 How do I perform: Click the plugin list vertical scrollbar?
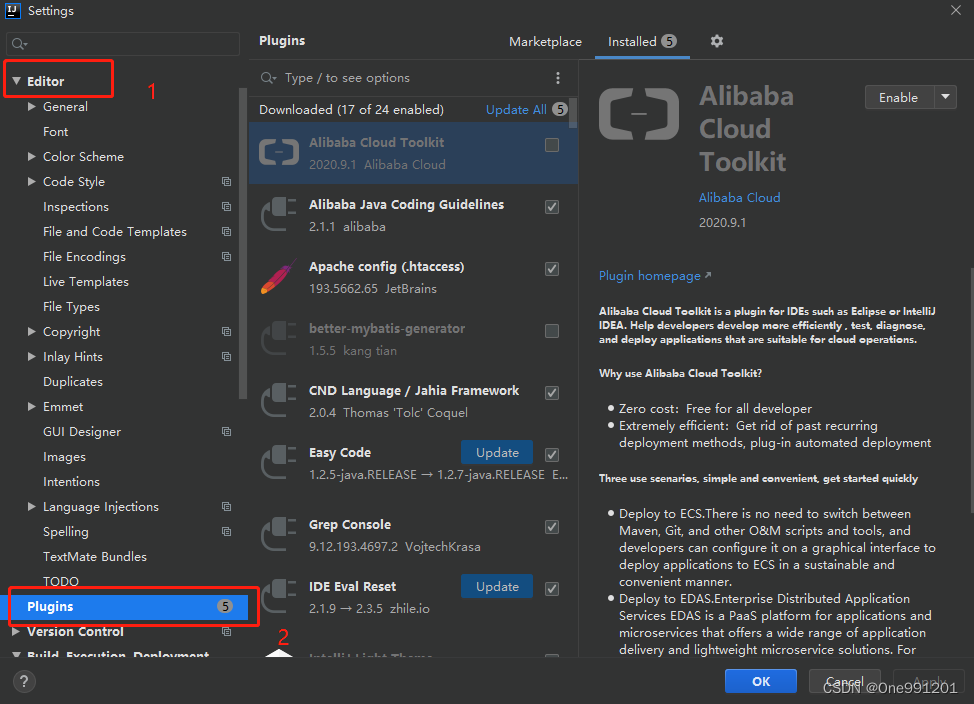(x=573, y=112)
